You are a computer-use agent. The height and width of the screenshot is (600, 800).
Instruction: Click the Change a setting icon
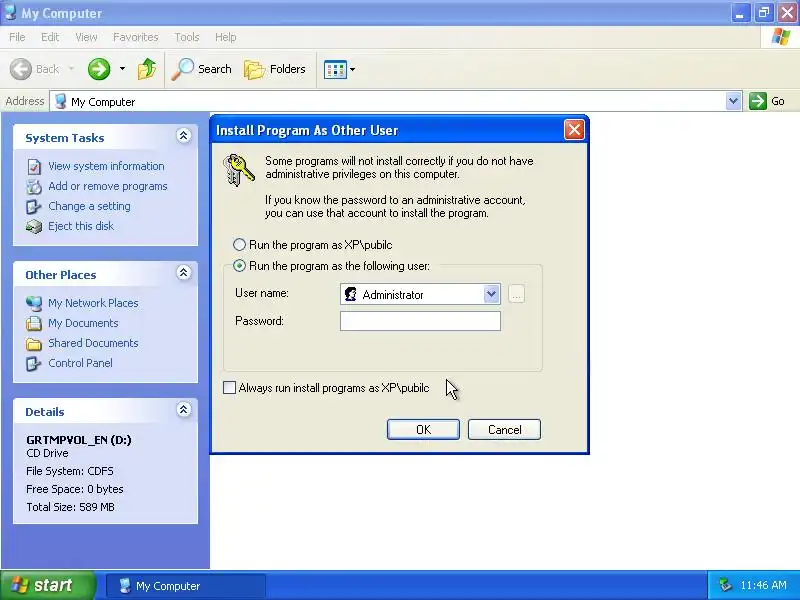34,207
